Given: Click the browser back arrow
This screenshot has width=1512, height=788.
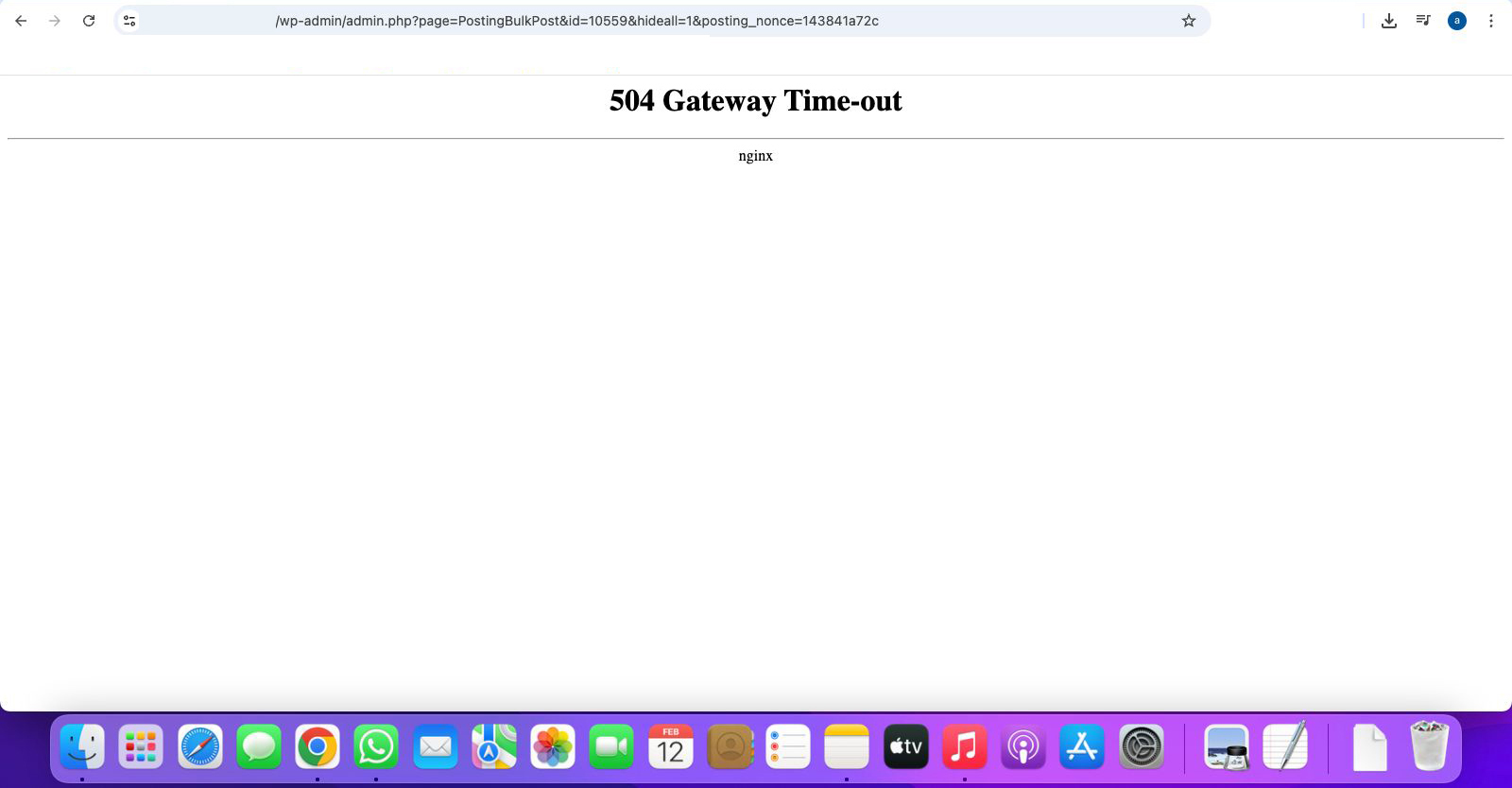Looking at the screenshot, I should coord(21,21).
